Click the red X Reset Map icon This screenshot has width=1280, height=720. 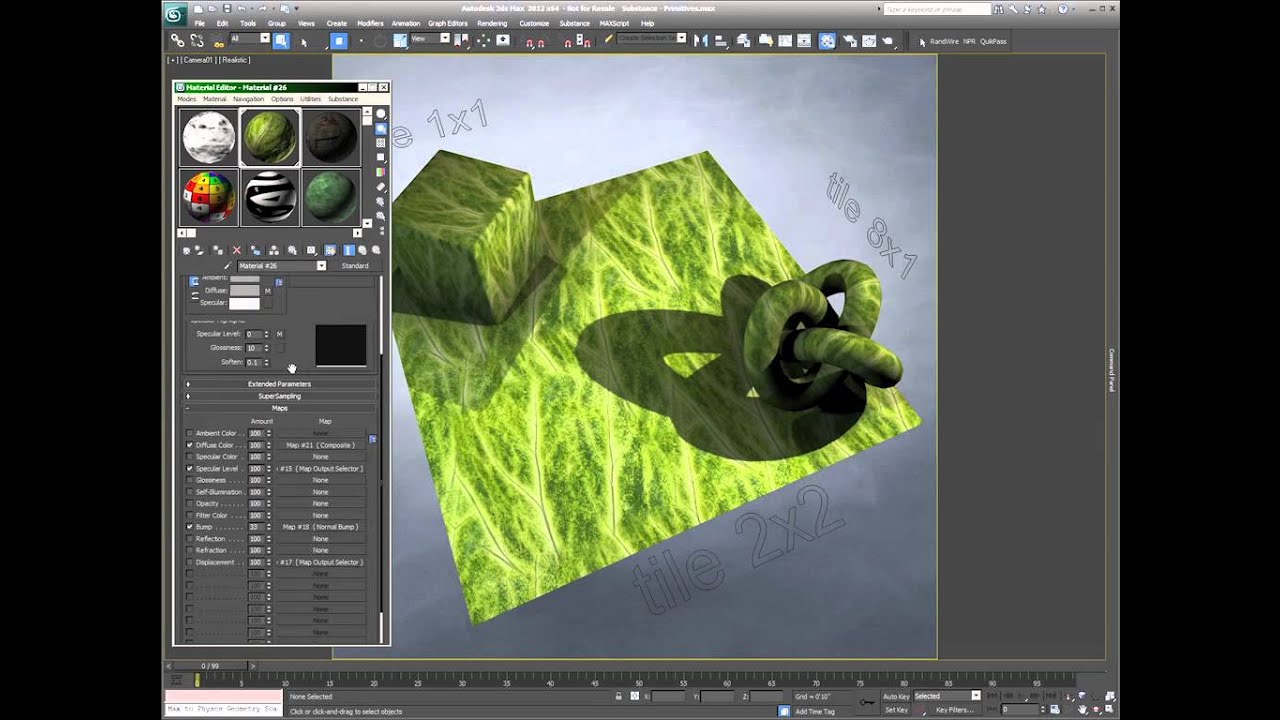(x=237, y=250)
